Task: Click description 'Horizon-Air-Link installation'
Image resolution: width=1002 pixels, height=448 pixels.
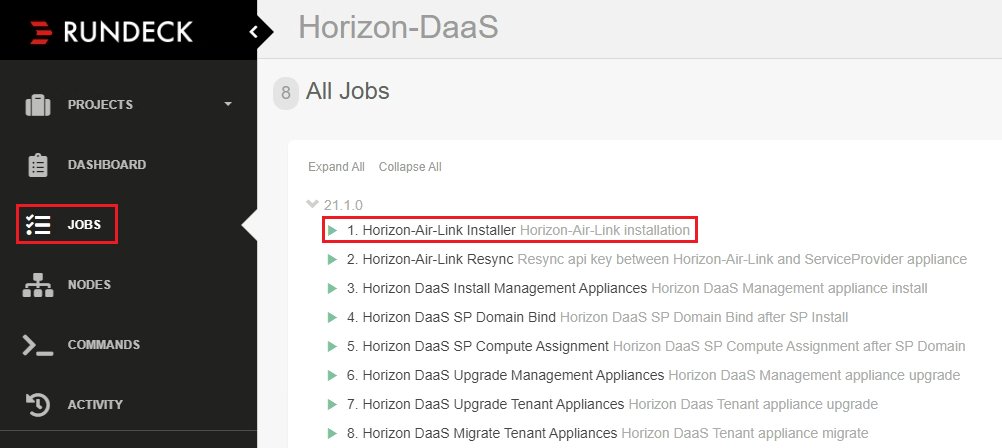Action: pyautogui.click(x=605, y=230)
